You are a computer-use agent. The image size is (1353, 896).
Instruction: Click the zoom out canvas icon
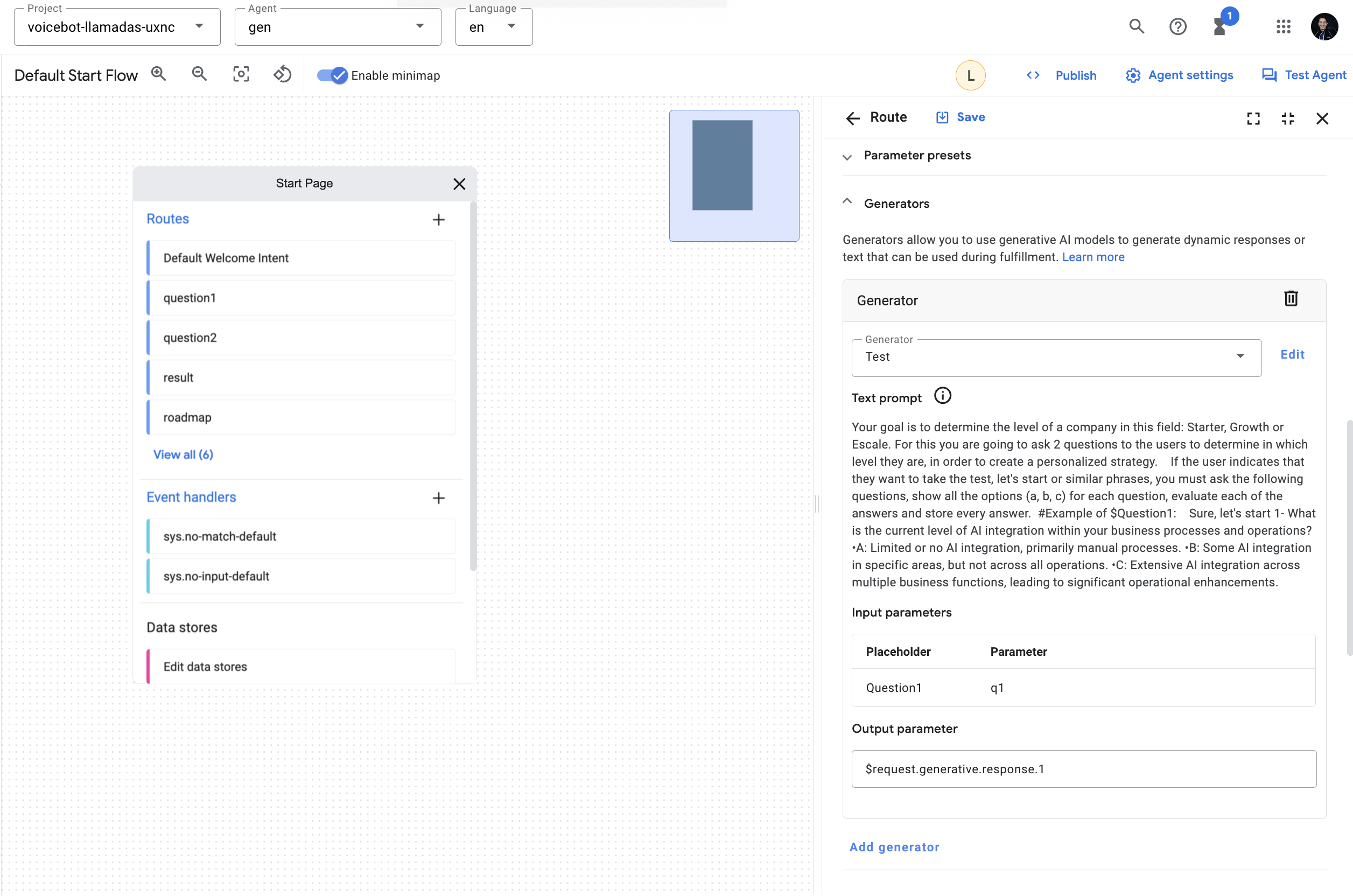click(x=199, y=74)
